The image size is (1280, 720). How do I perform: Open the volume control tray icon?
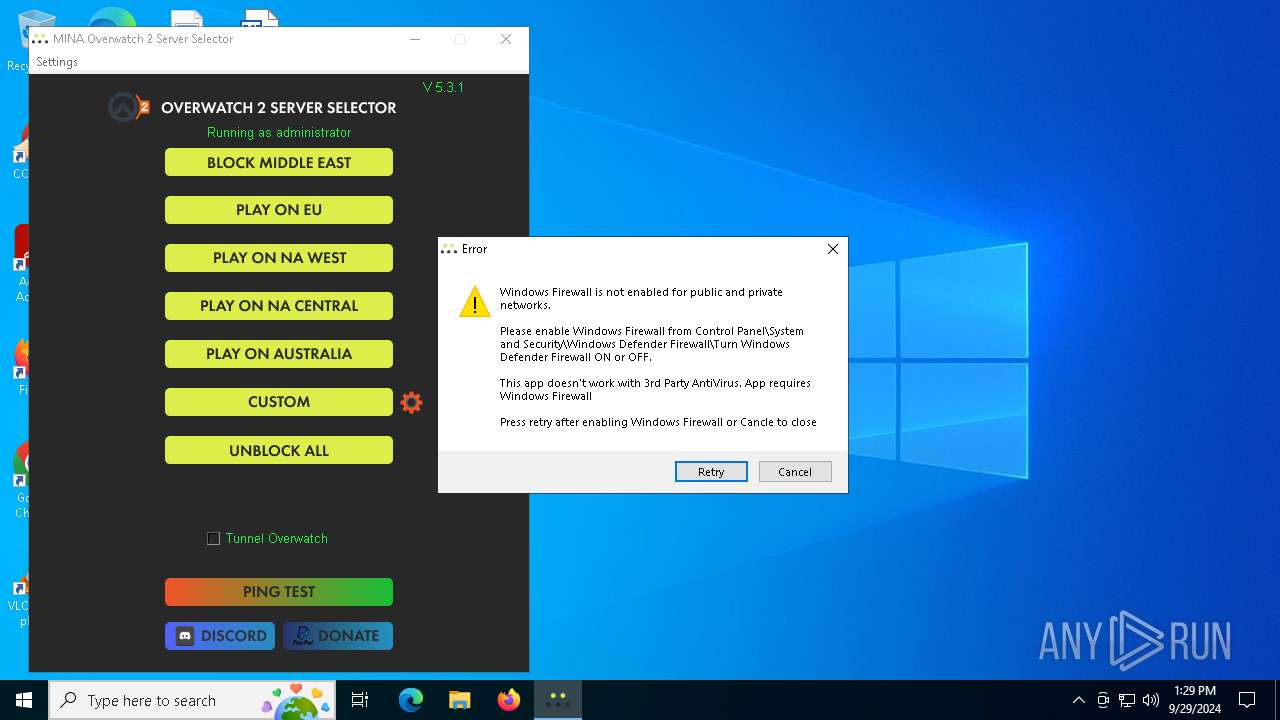pos(1151,700)
